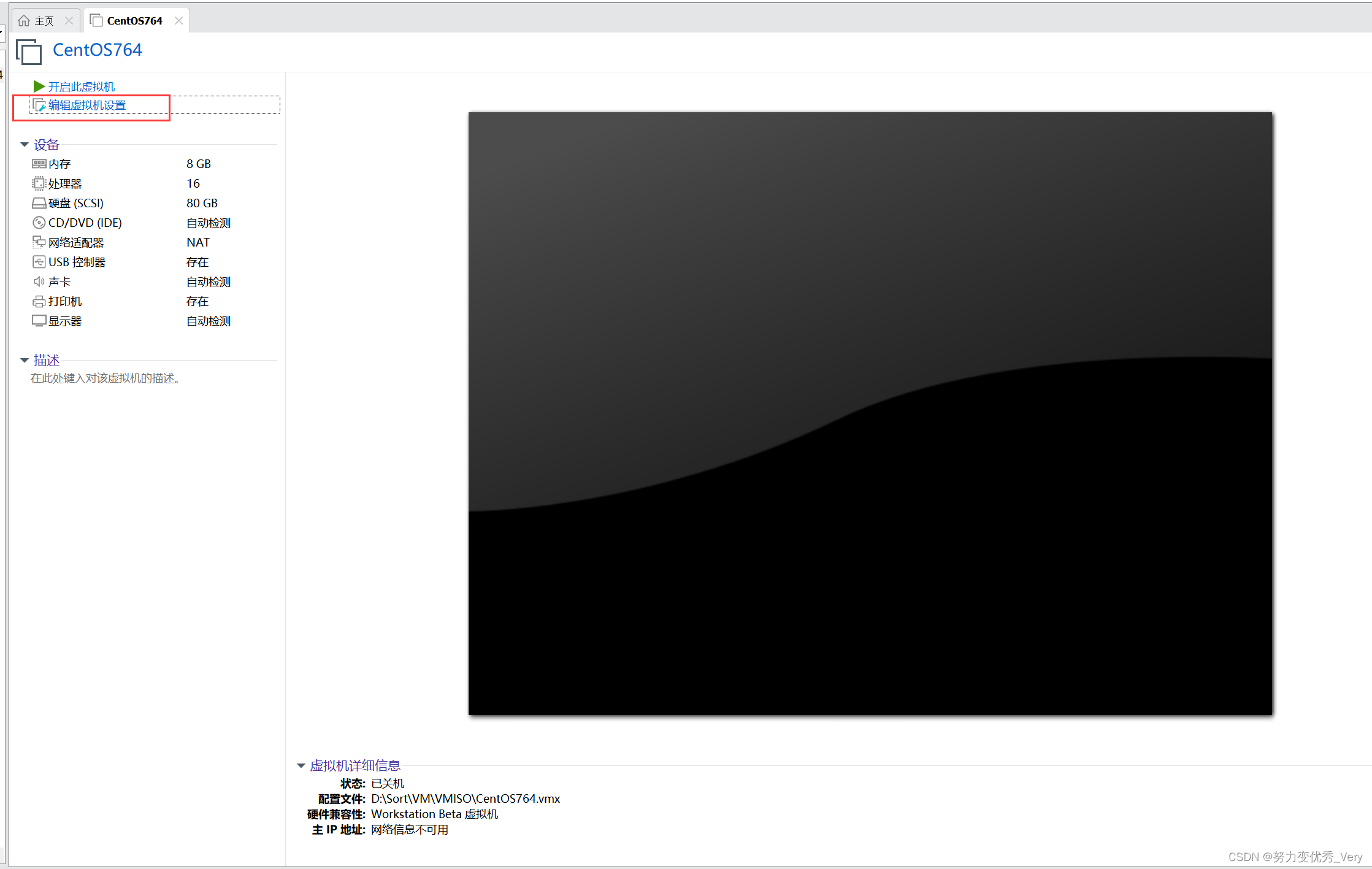The image size is (1372, 869).
Task: Click the Display (显示器) monitor icon
Action: coord(39,321)
